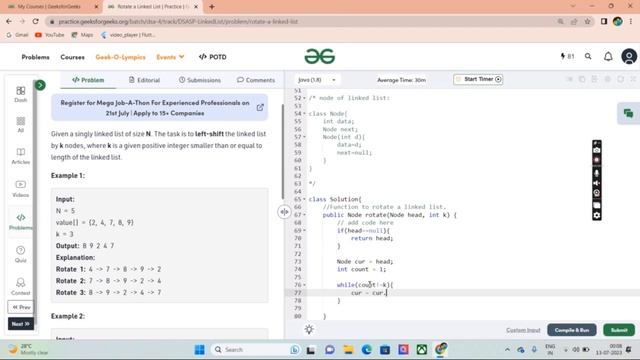Open recorder settings gear icon

(x=597, y=215)
